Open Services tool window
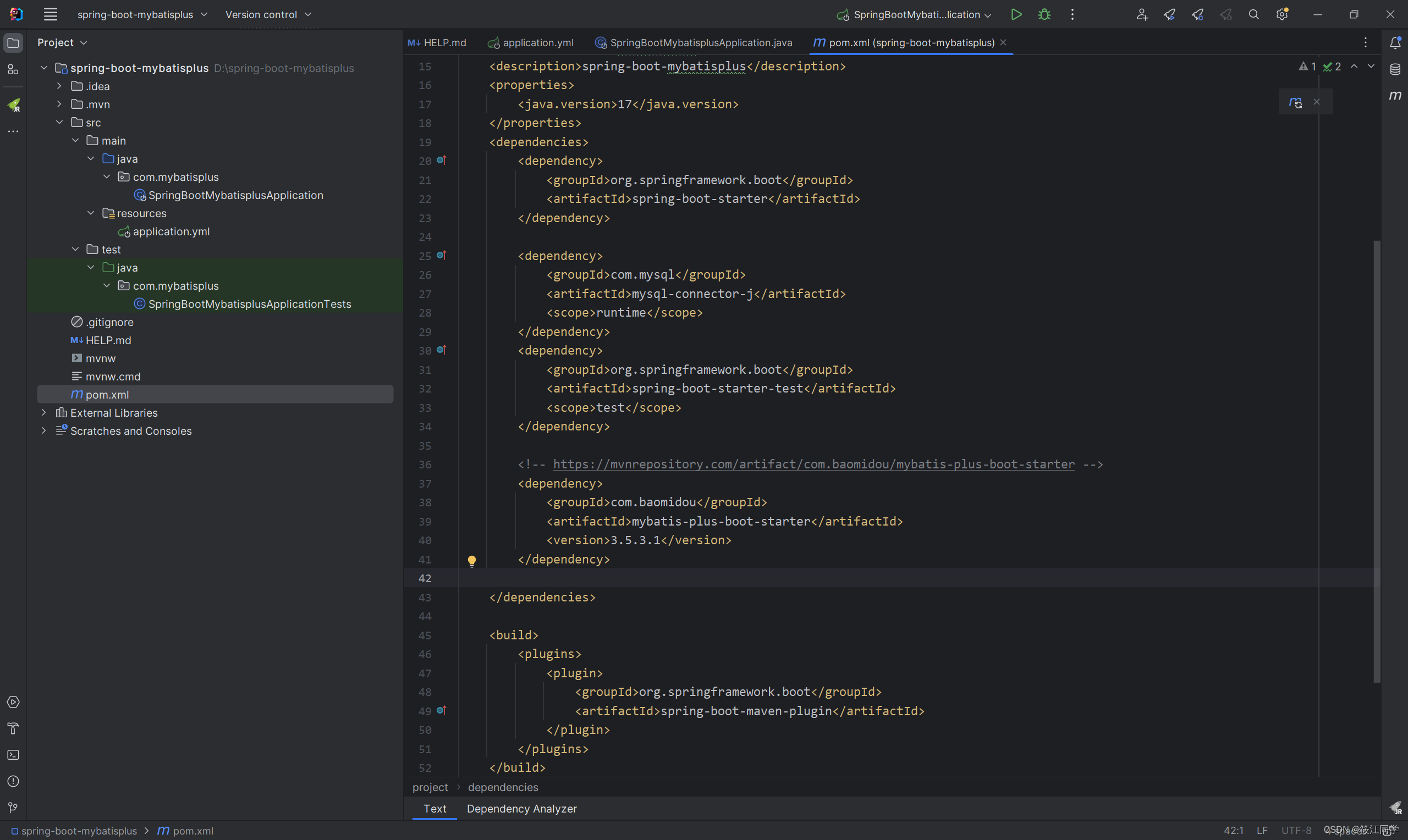Viewport: 1408px width, 840px height. [x=13, y=702]
